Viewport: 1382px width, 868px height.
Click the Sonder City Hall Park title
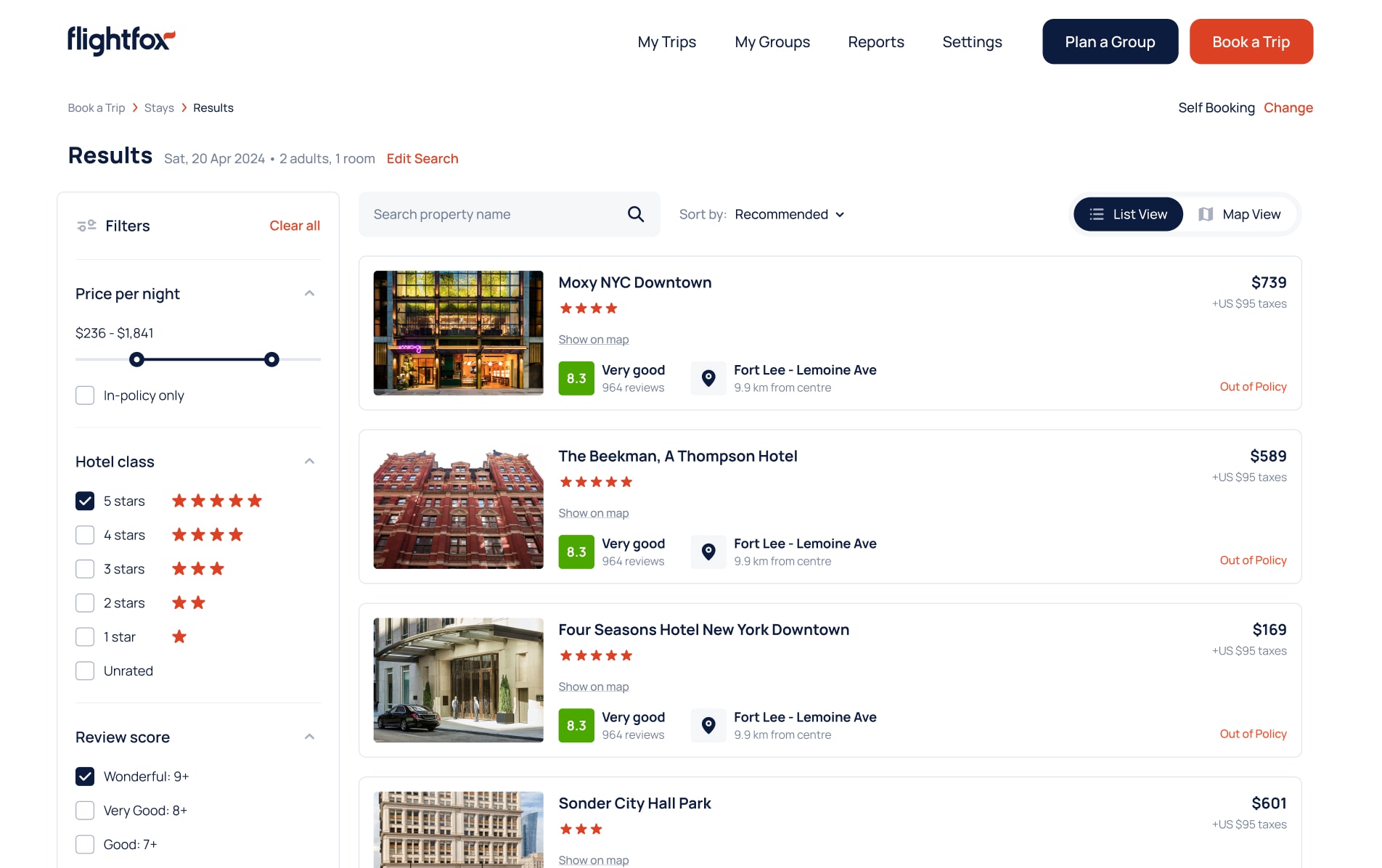point(634,803)
